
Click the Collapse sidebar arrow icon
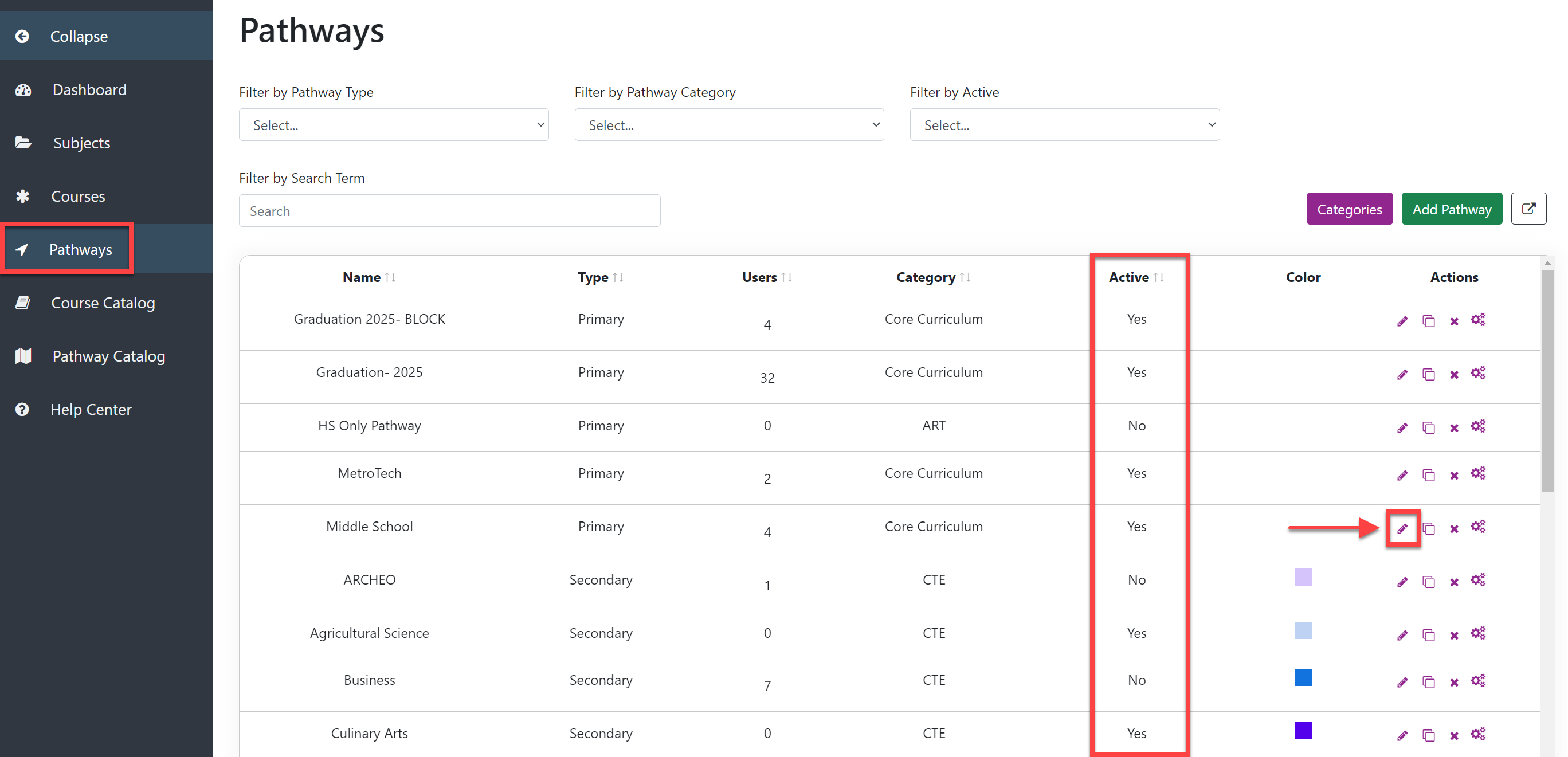click(22, 37)
